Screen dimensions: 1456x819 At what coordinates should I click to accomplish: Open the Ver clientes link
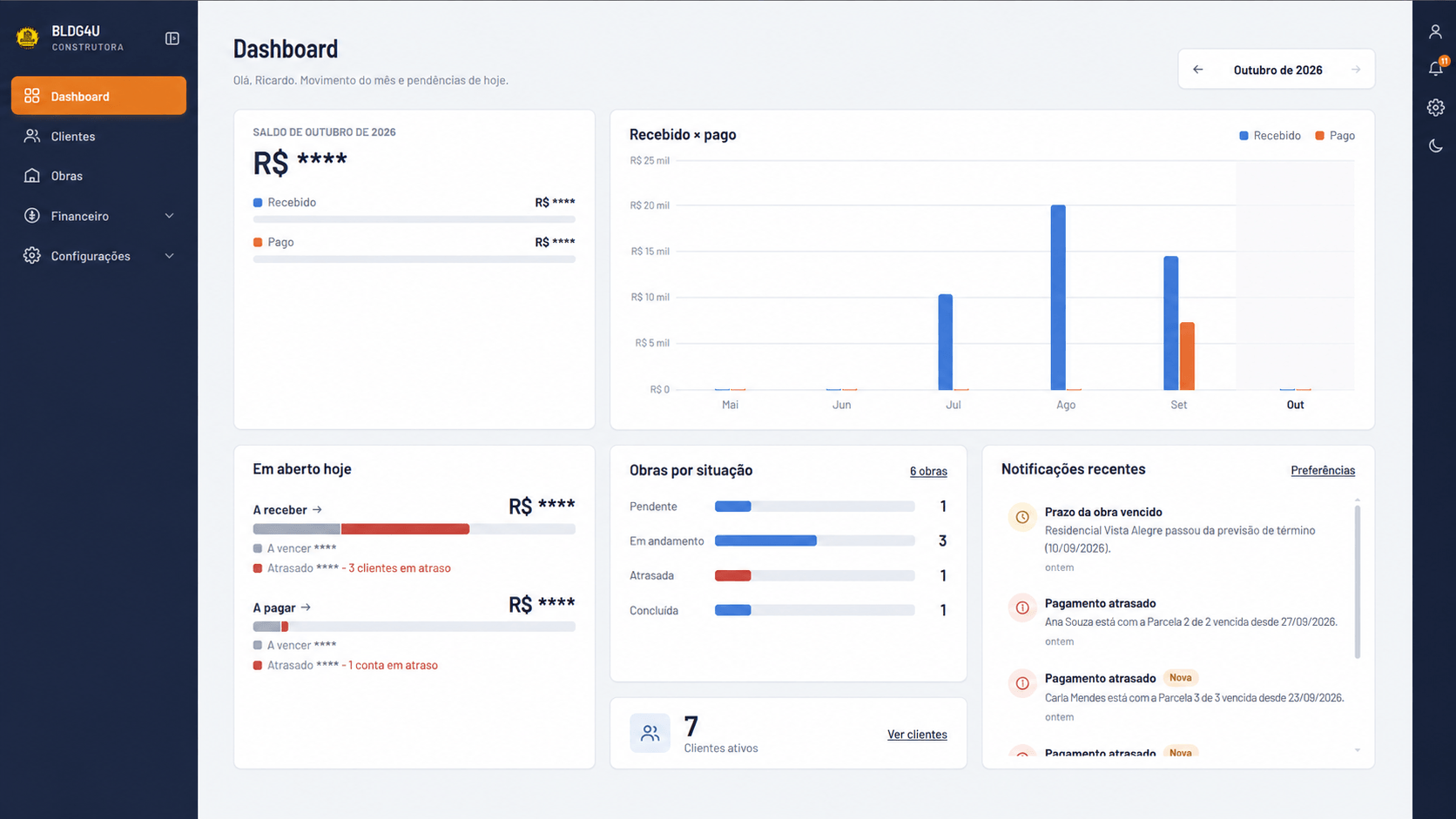917,735
